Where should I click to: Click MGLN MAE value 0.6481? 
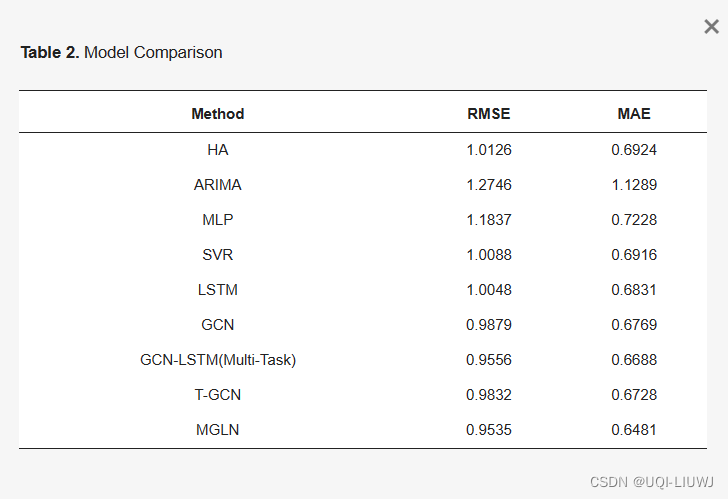click(634, 430)
